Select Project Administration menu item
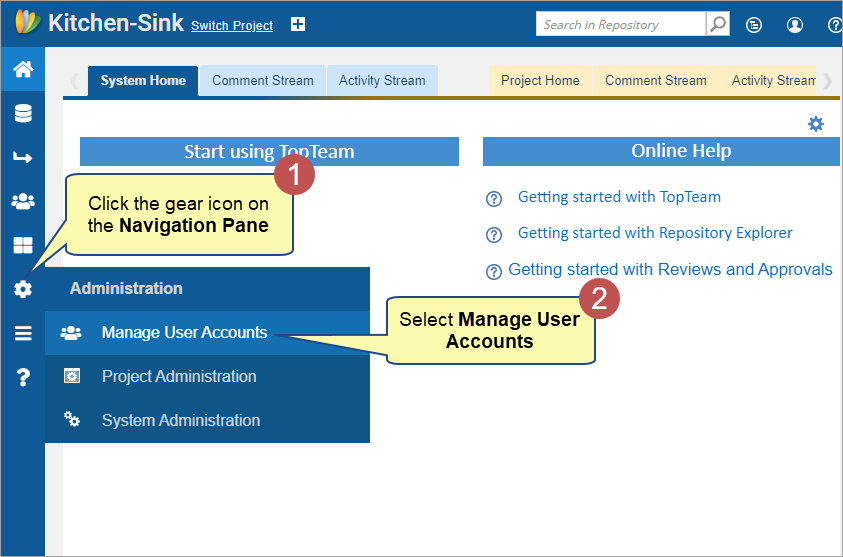The width and height of the screenshot is (843, 557). [207, 376]
